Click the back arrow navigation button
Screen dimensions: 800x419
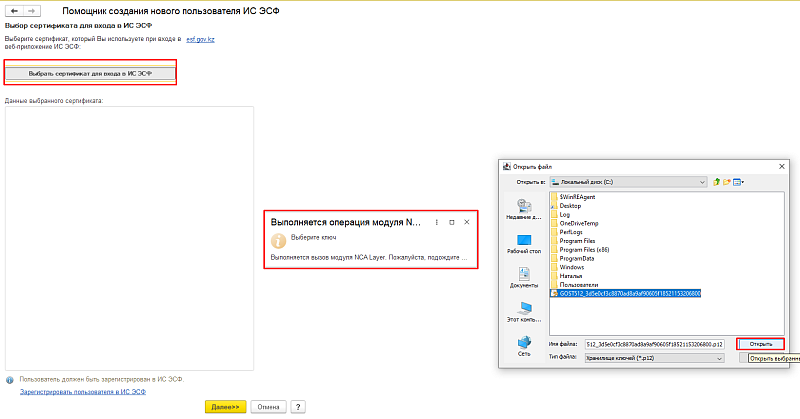point(14,9)
